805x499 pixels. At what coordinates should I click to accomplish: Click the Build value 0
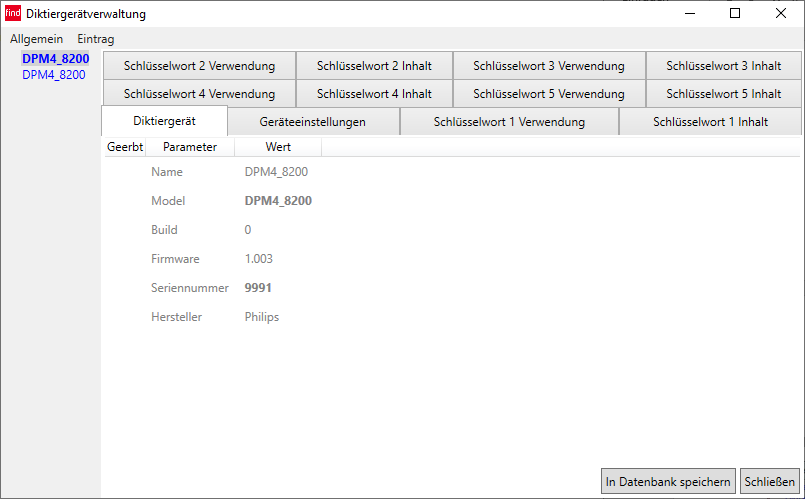tap(248, 230)
